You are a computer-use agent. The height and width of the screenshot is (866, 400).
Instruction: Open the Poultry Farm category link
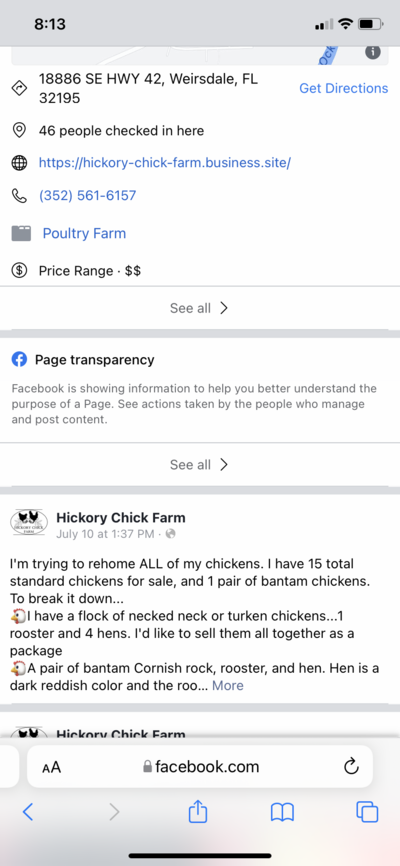pos(85,233)
